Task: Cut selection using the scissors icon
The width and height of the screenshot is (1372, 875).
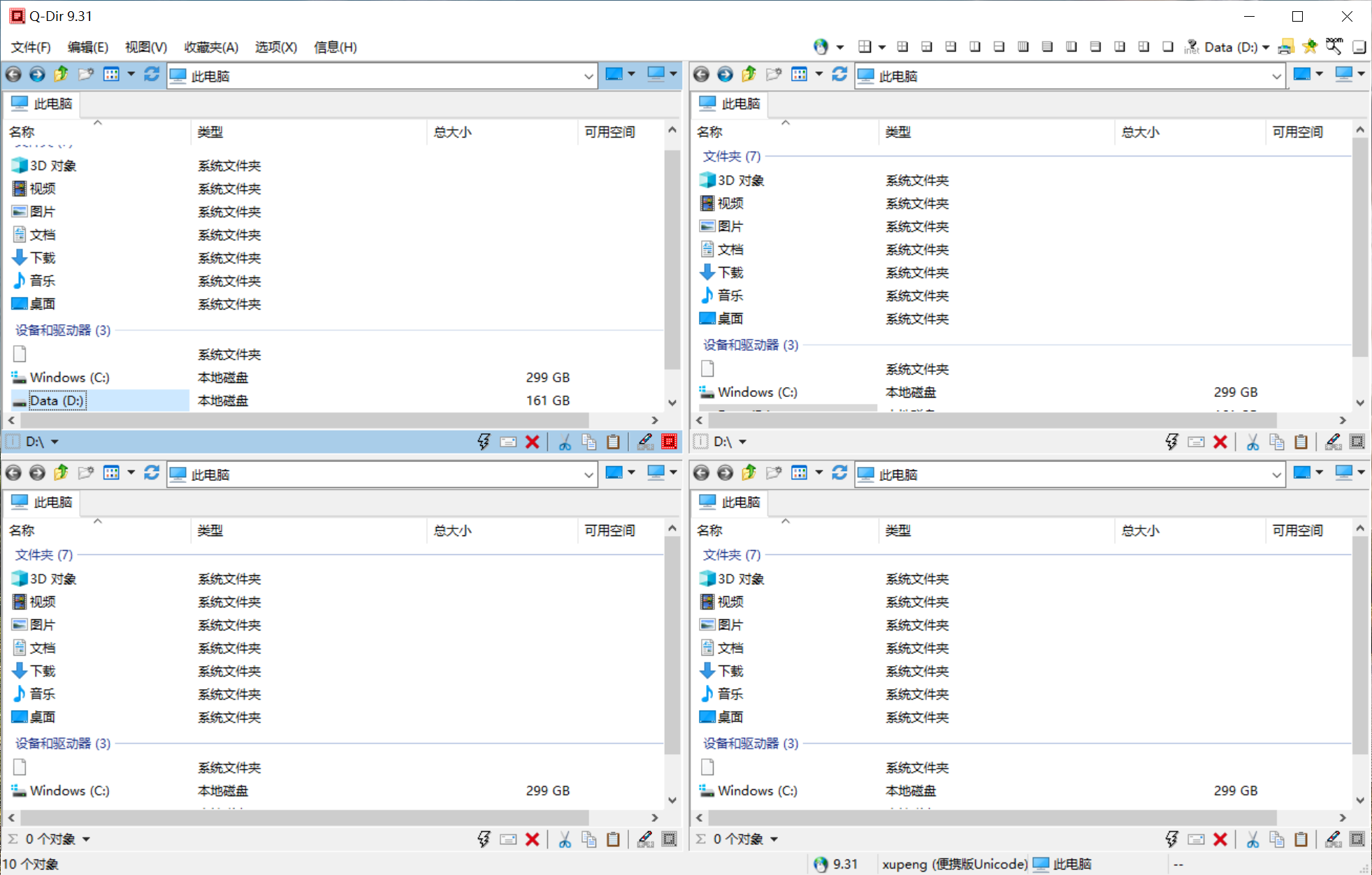Action: 565,441
